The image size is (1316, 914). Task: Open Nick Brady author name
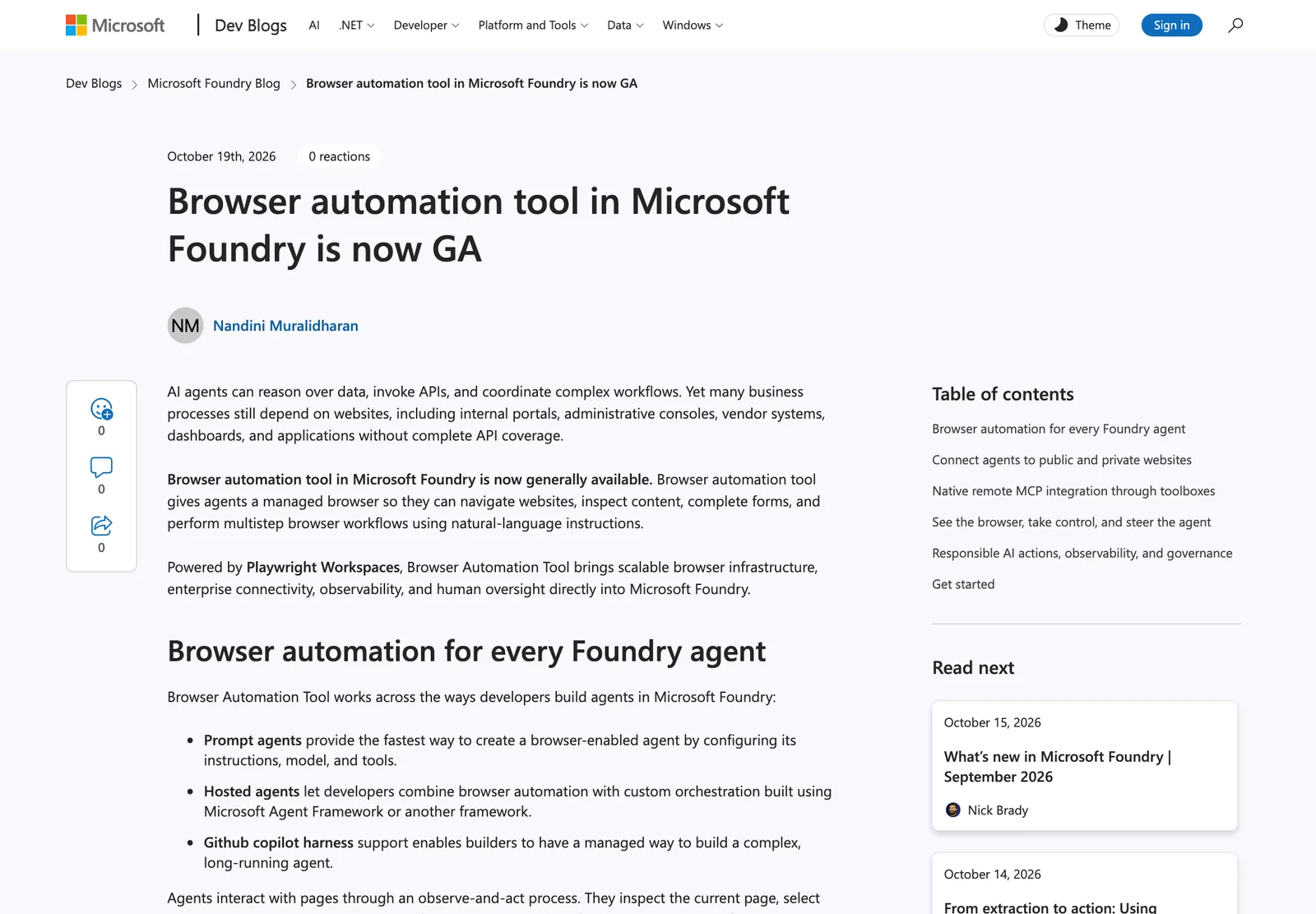coord(998,810)
